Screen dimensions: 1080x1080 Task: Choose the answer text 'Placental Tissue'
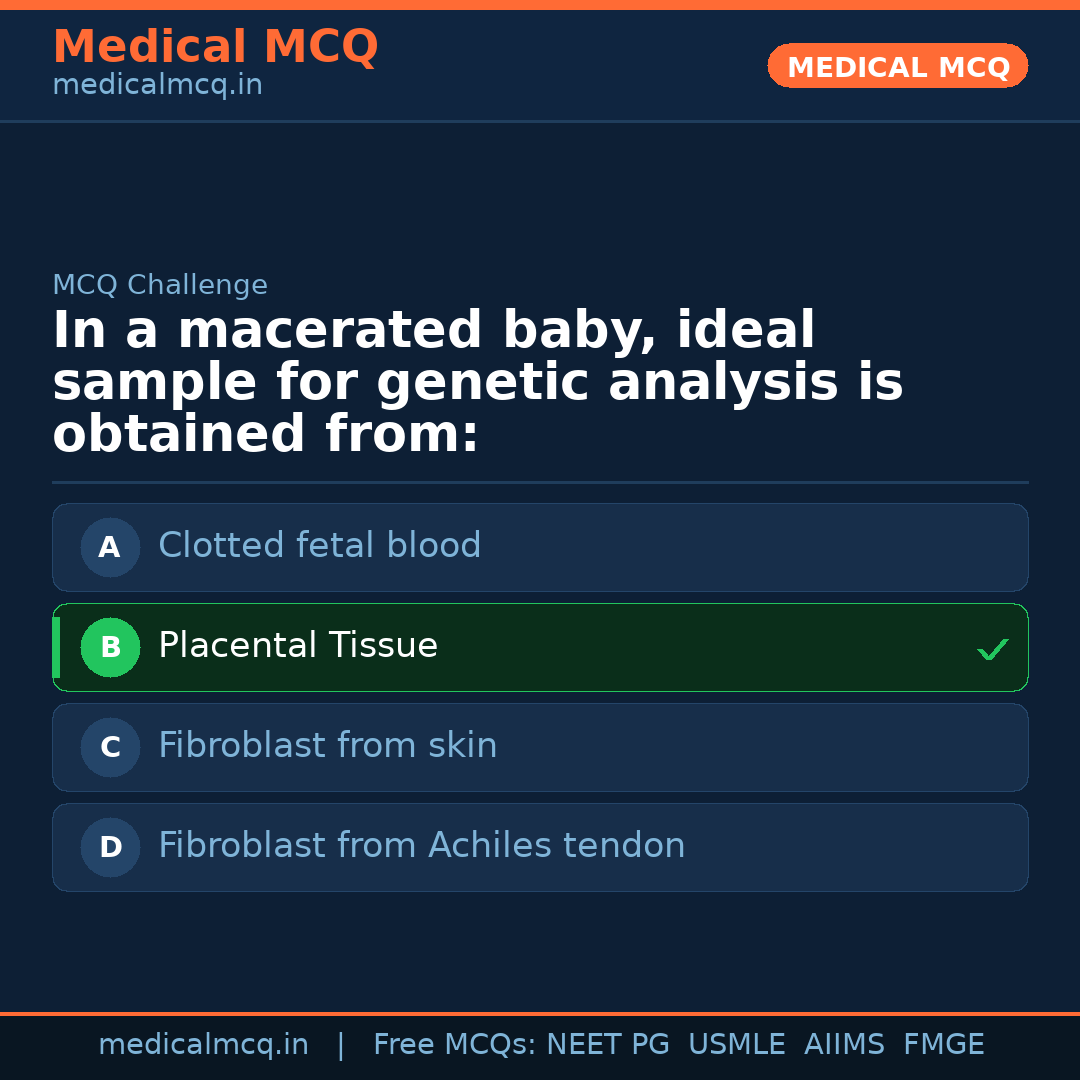[x=297, y=646]
